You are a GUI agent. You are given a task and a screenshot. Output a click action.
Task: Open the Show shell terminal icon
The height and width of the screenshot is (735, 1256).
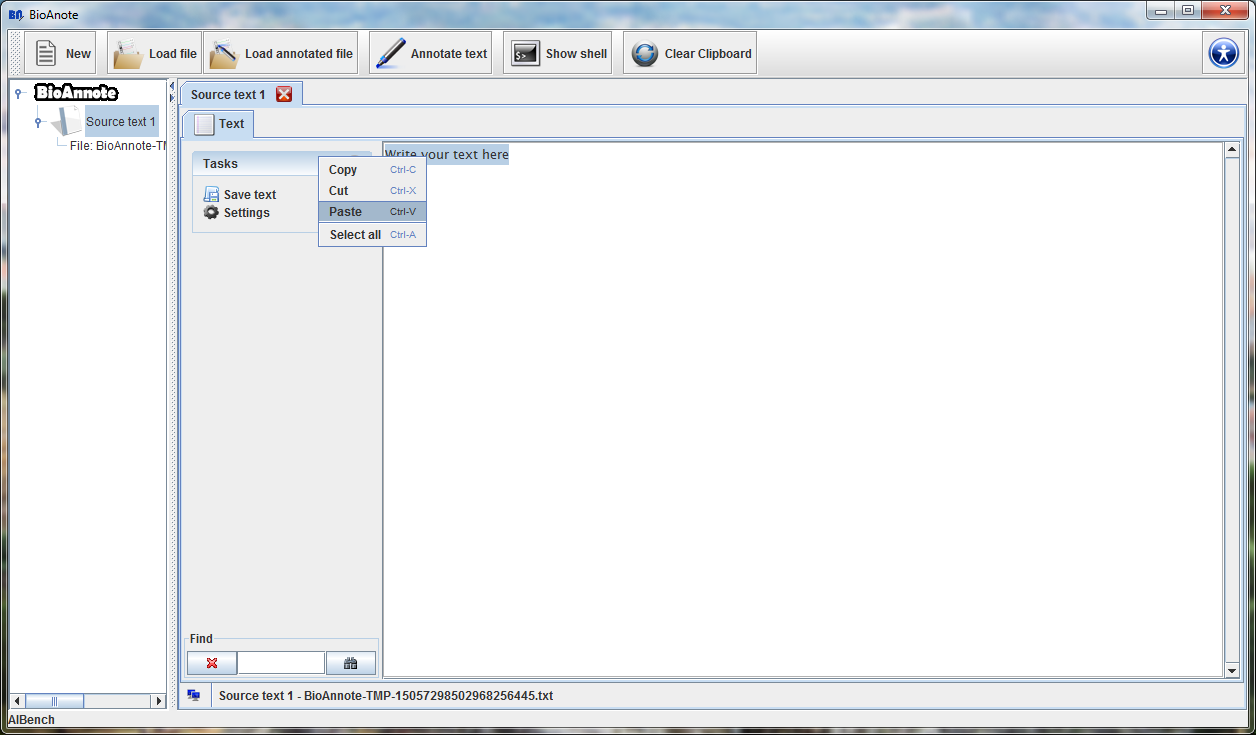pyautogui.click(x=525, y=54)
